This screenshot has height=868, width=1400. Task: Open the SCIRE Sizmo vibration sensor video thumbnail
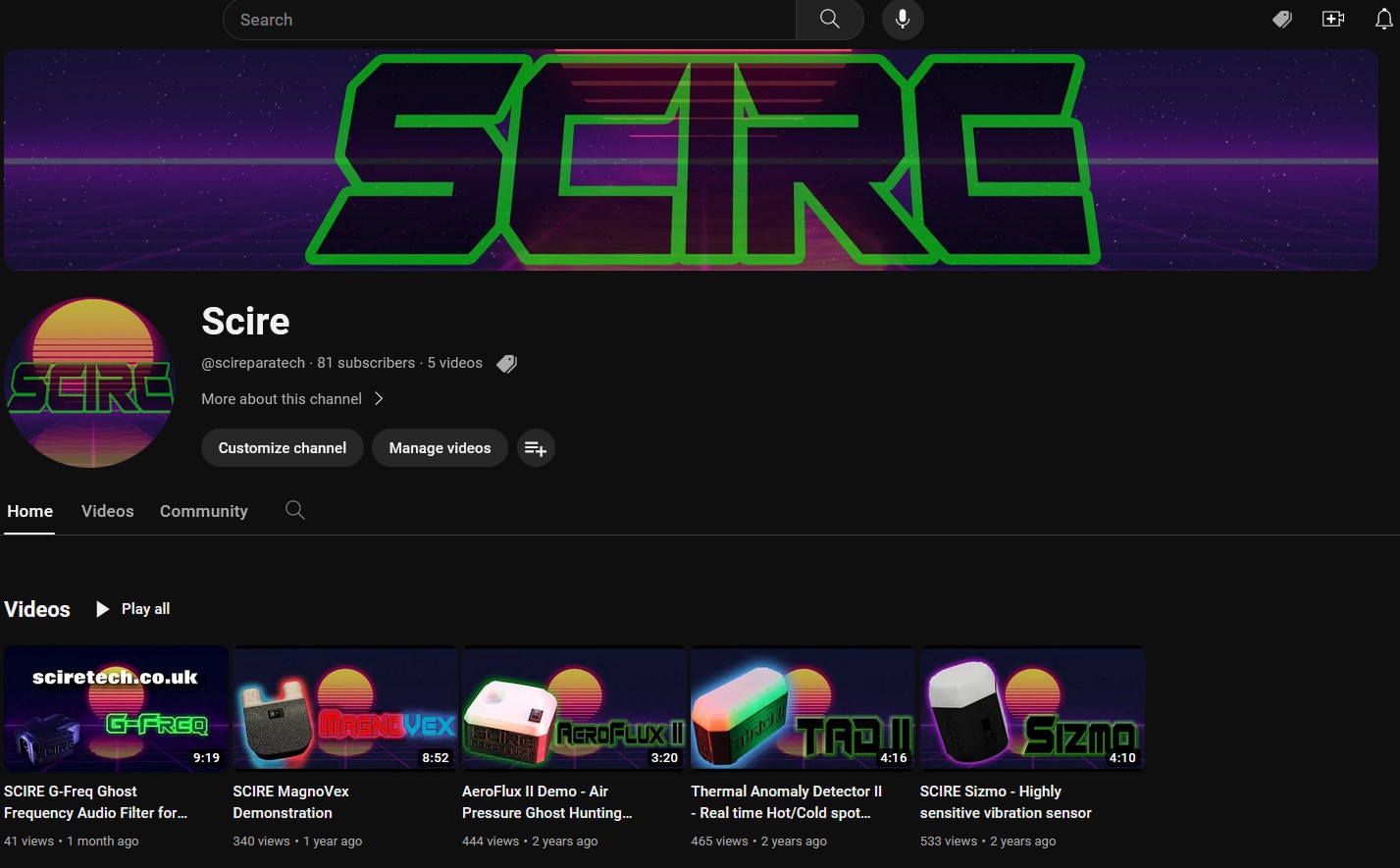1031,708
